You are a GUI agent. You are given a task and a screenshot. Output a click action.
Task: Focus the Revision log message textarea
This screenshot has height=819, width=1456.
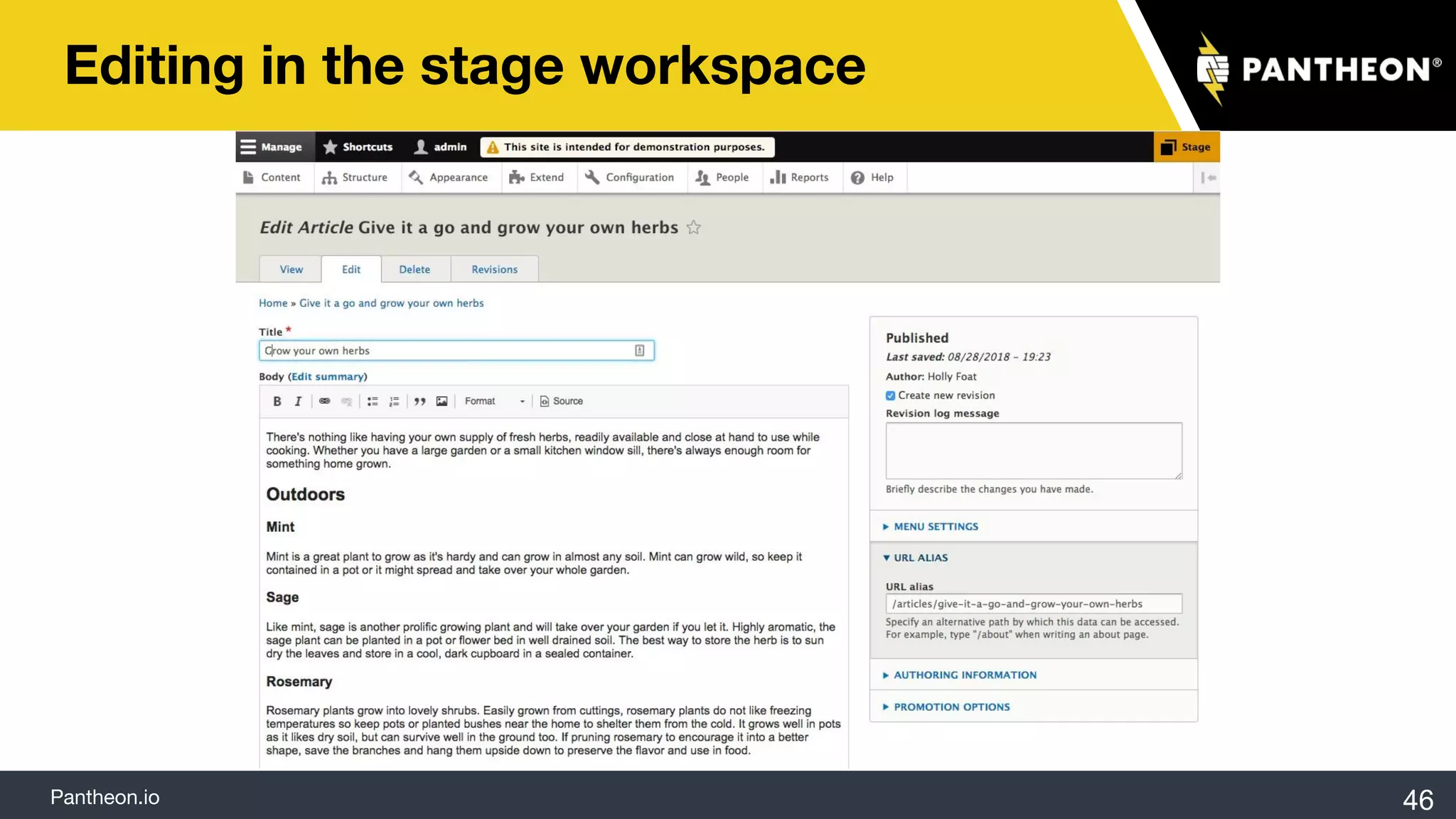pyautogui.click(x=1034, y=451)
